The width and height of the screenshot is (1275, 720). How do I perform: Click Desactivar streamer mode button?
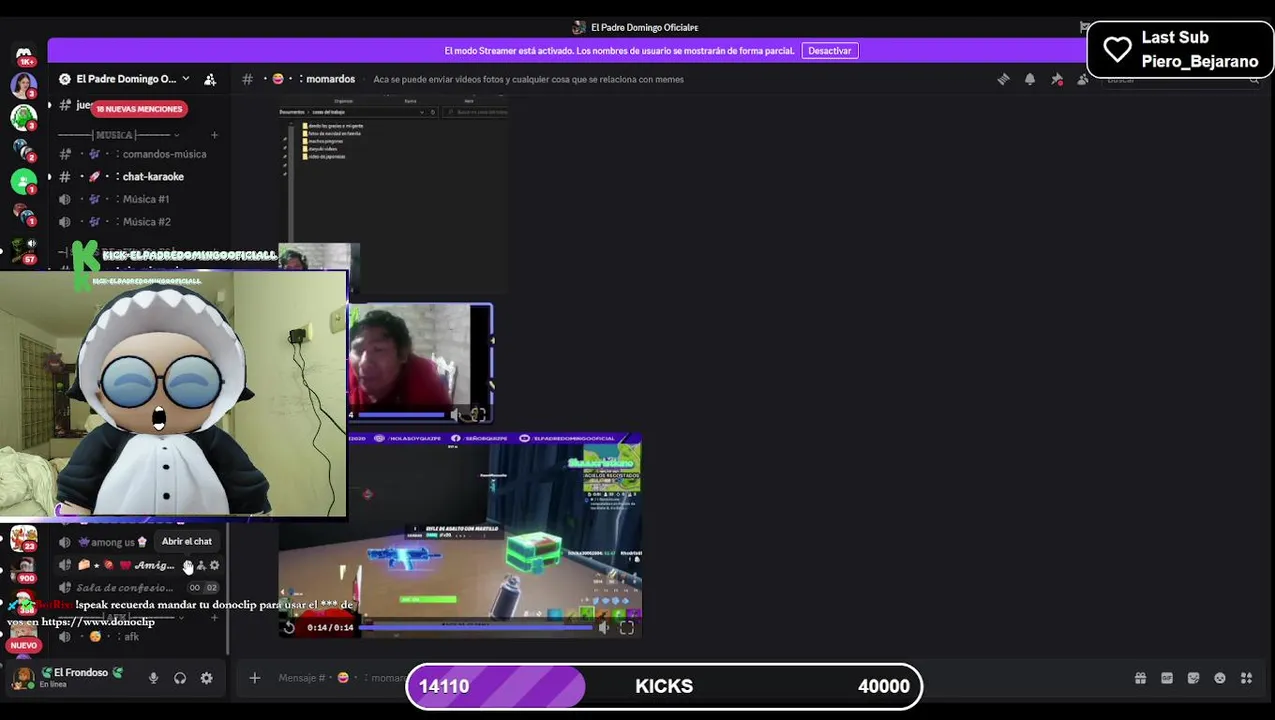coord(829,51)
